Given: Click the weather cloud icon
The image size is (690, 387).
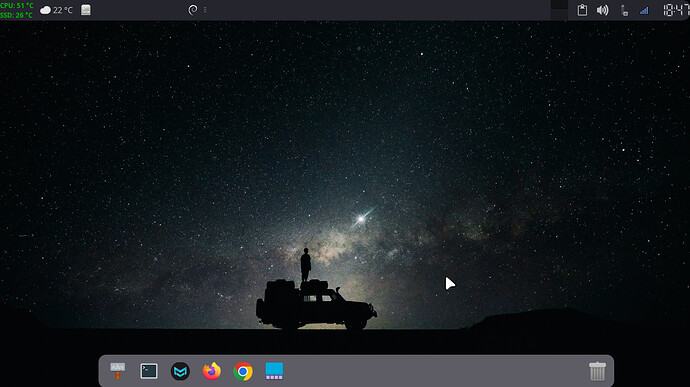Looking at the screenshot, I should pos(45,10).
